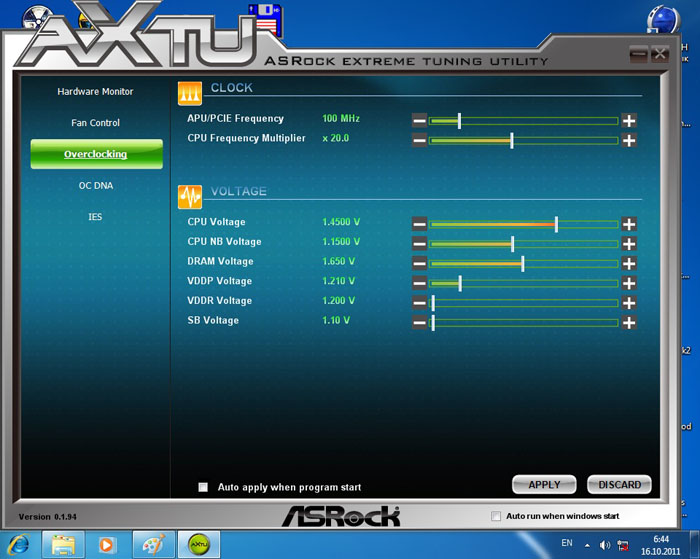
Task: Launch Windows Media Player from taskbar
Action: pos(106,545)
